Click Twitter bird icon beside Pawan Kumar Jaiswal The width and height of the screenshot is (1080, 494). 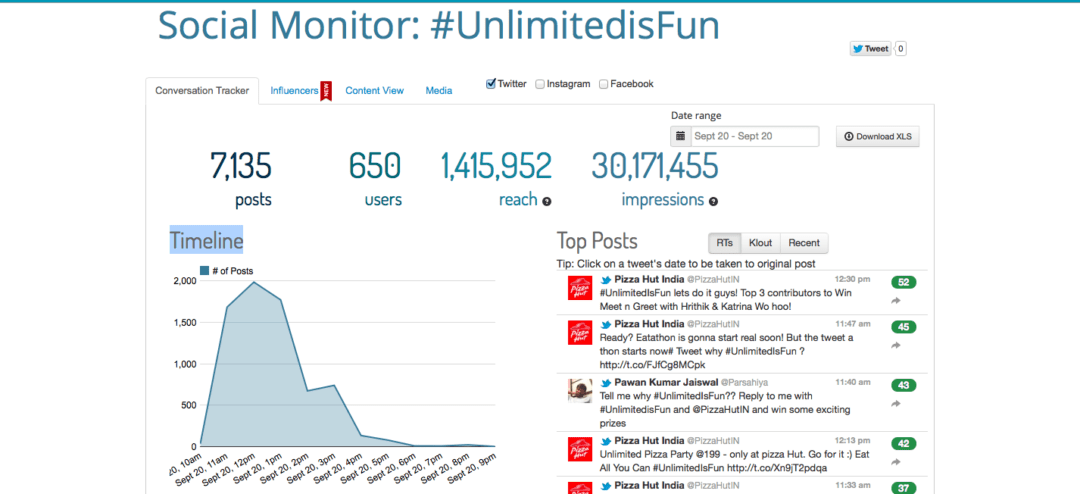(606, 382)
